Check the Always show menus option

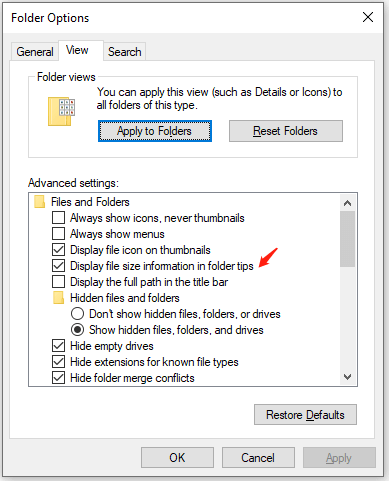(58, 234)
